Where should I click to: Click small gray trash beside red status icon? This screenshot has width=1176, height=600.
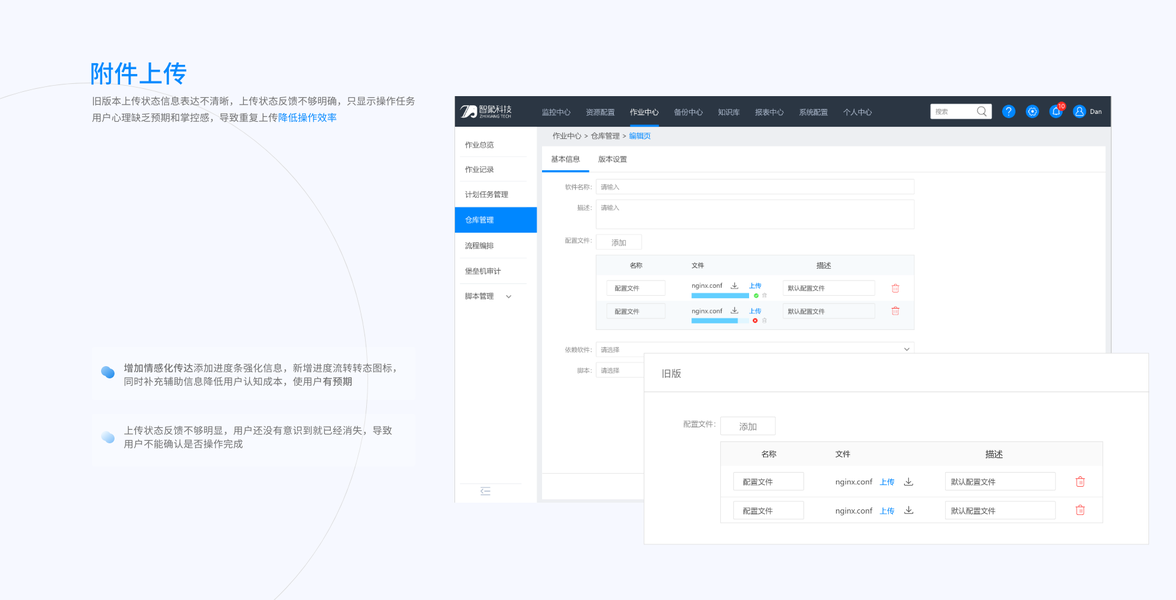pyautogui.click(x=764, y=320)
